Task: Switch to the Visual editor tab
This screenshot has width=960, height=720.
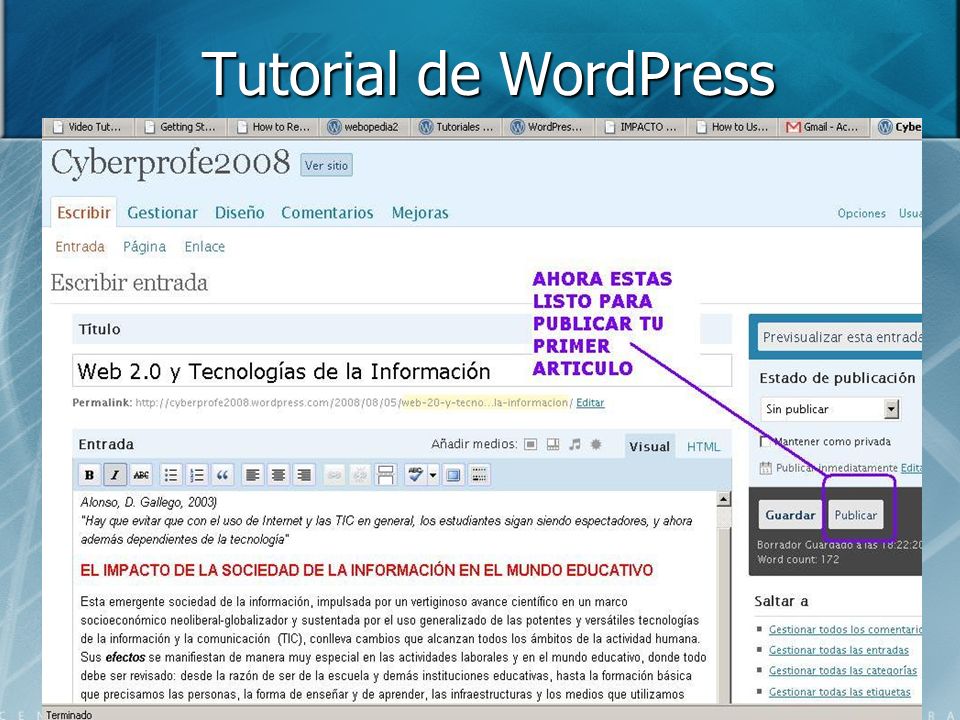Action: [x=649, y=447]
